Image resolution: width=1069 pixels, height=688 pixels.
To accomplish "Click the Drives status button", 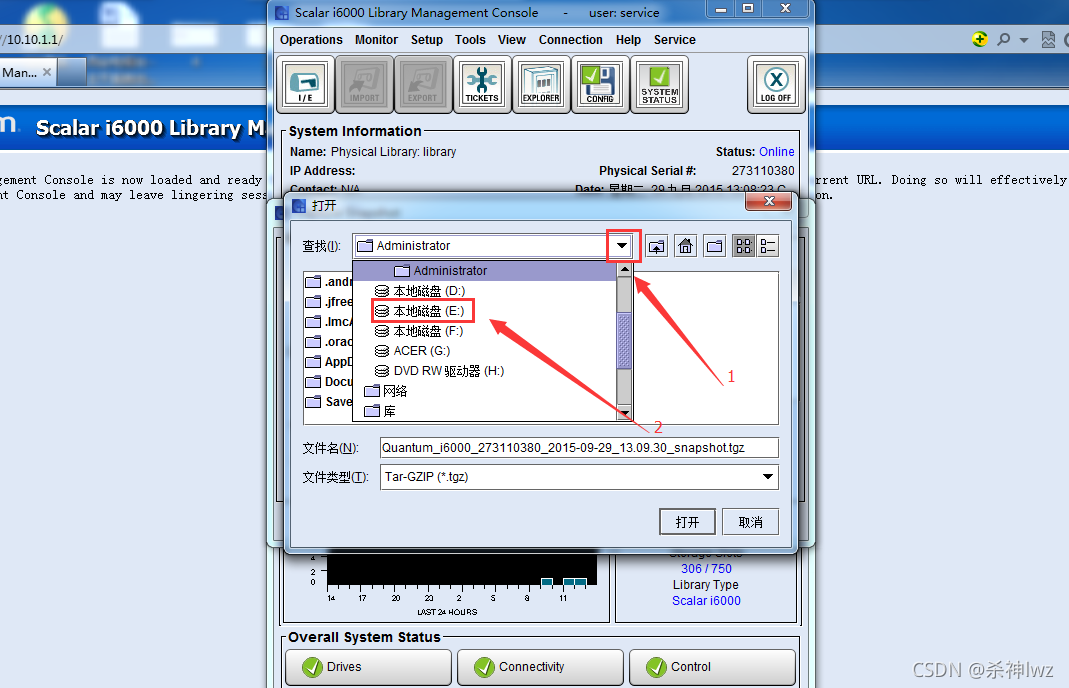I will click(368, 667).
